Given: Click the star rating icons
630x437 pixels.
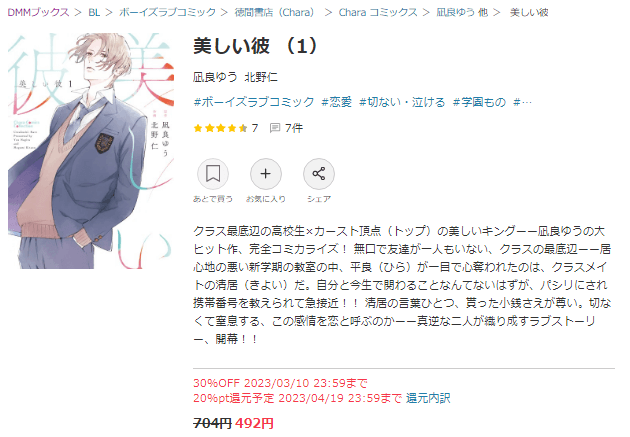Looking at the screenshot, I should (220, 128).
